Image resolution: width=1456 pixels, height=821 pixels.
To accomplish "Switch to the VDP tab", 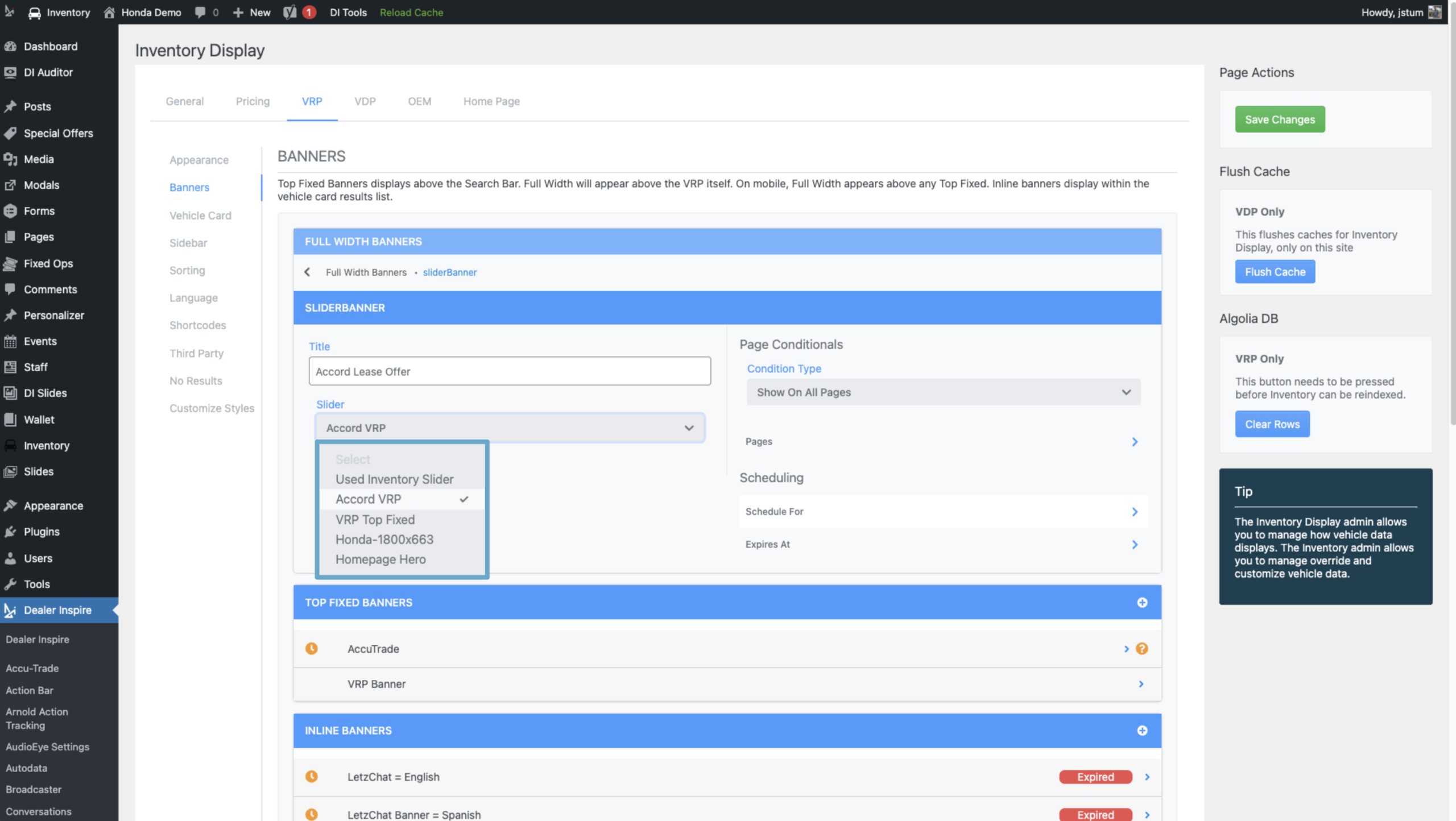I will 365,101.
